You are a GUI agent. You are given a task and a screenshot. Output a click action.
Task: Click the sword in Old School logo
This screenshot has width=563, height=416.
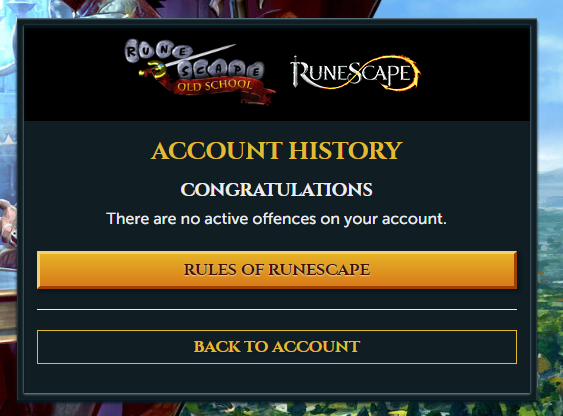(x=187, y=60)
